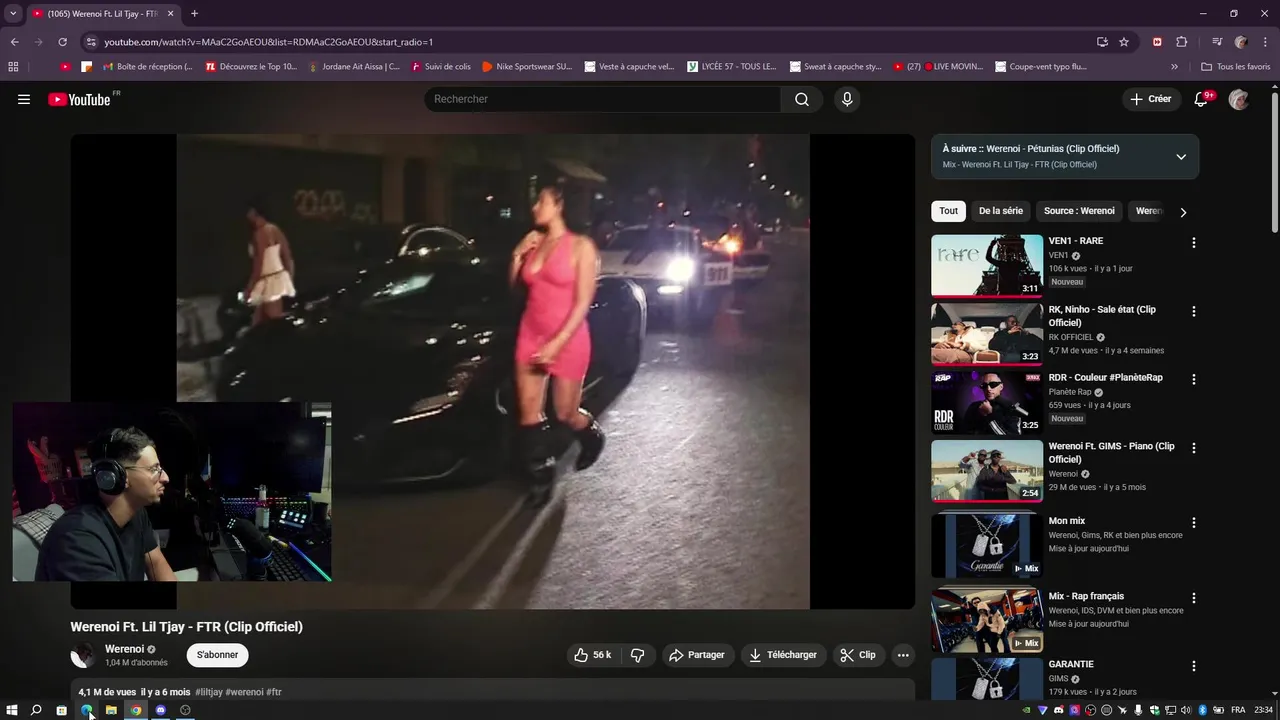The width and height of the screenshot is (1280, 720).
Task: Click the browser address bar URL
Action: click(268, 42)
